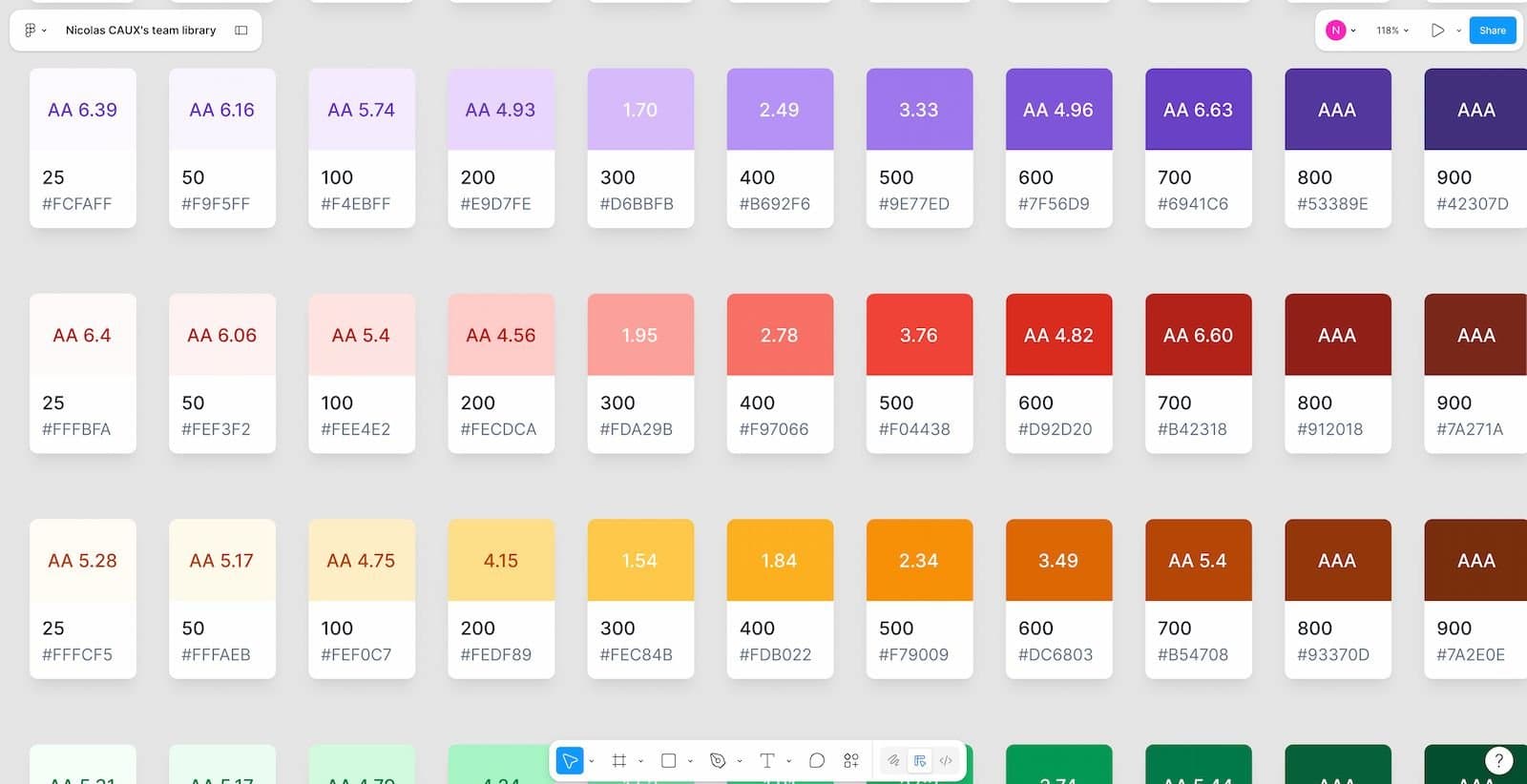Expand main menu dropdown chevron next to Figma logo
Screen dimensions: 1527x784
[44, 31]
